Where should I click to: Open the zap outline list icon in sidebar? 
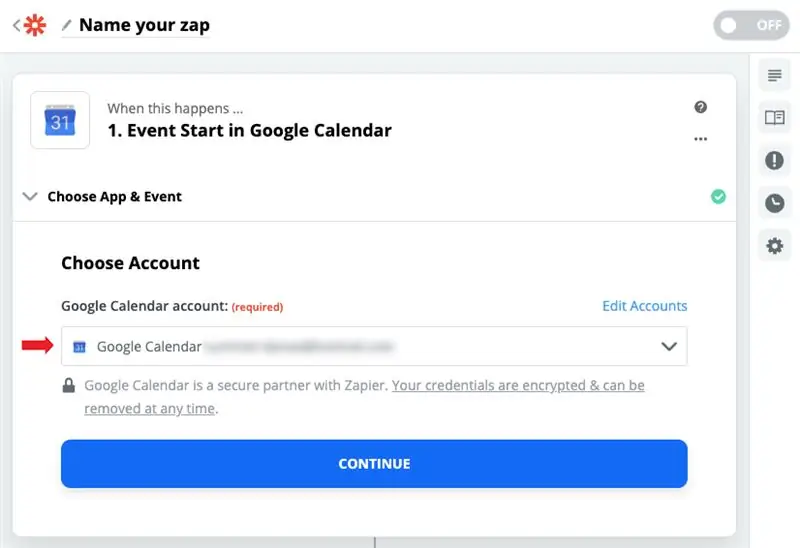pyautogui.click(x=774, y=76)
